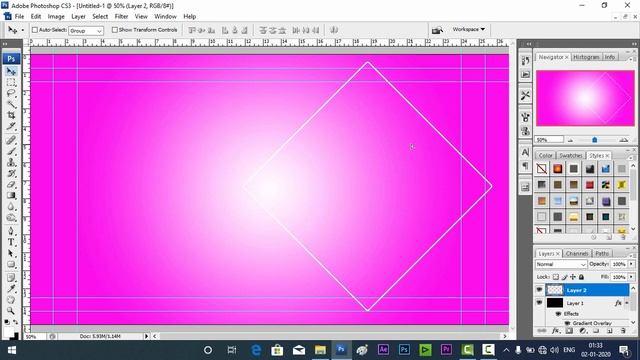Select the Rectangle shape tool
This screenshot has width=640, height=360.
[11, 264]
